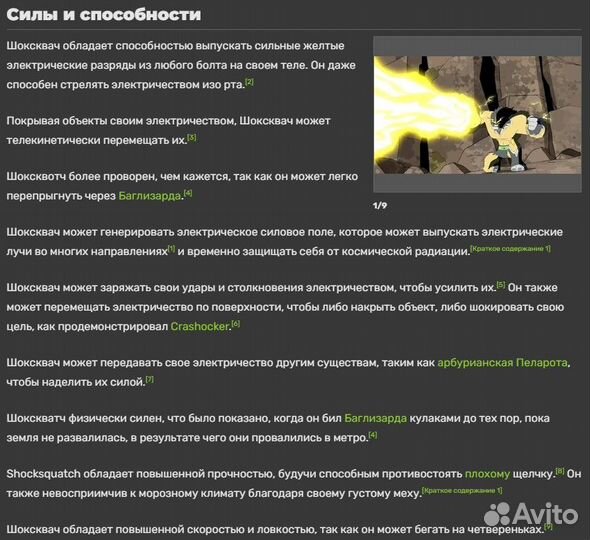Click the плохому link

(487, 474)
